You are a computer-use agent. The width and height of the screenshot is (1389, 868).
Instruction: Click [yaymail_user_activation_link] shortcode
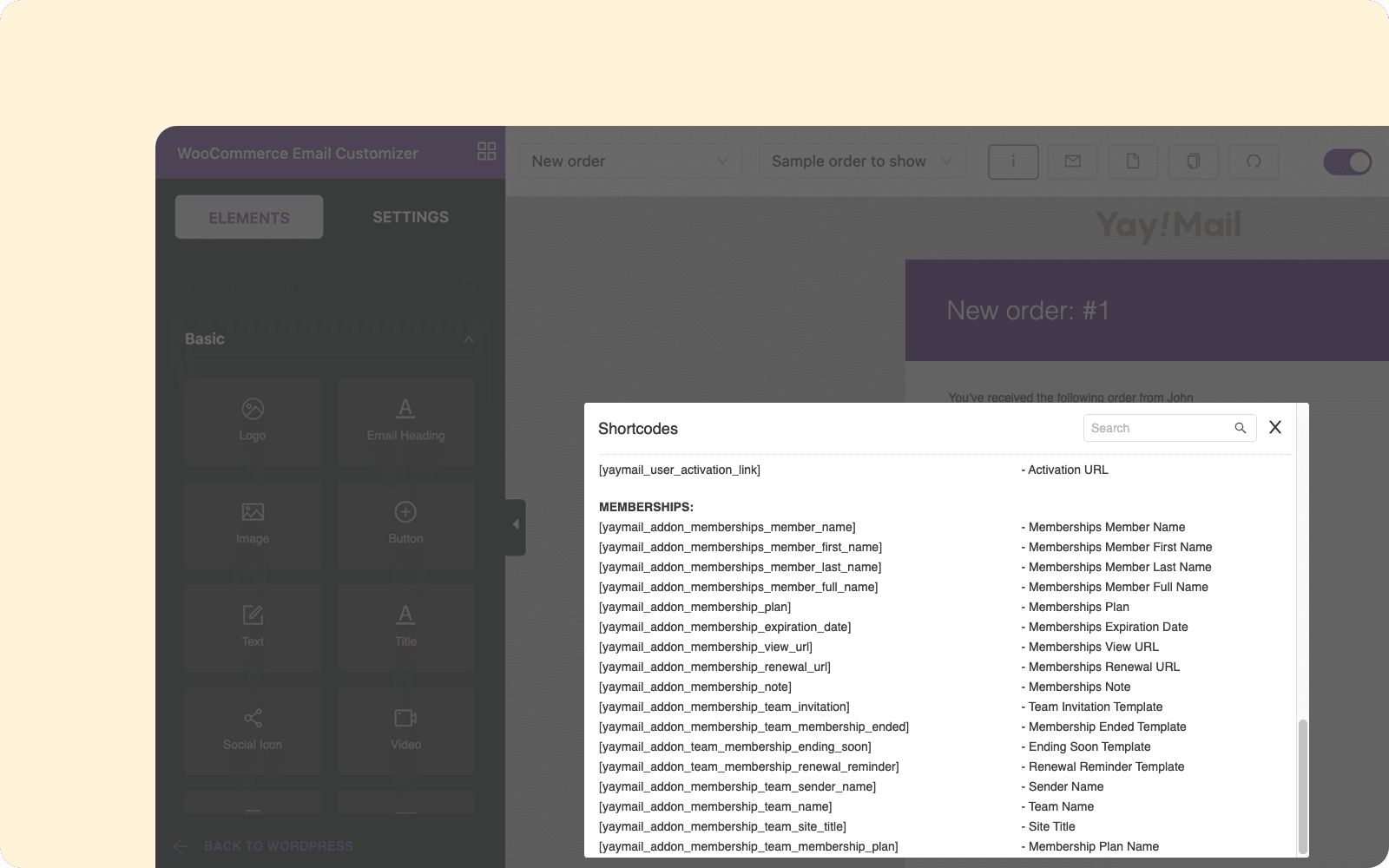point(680,470)
